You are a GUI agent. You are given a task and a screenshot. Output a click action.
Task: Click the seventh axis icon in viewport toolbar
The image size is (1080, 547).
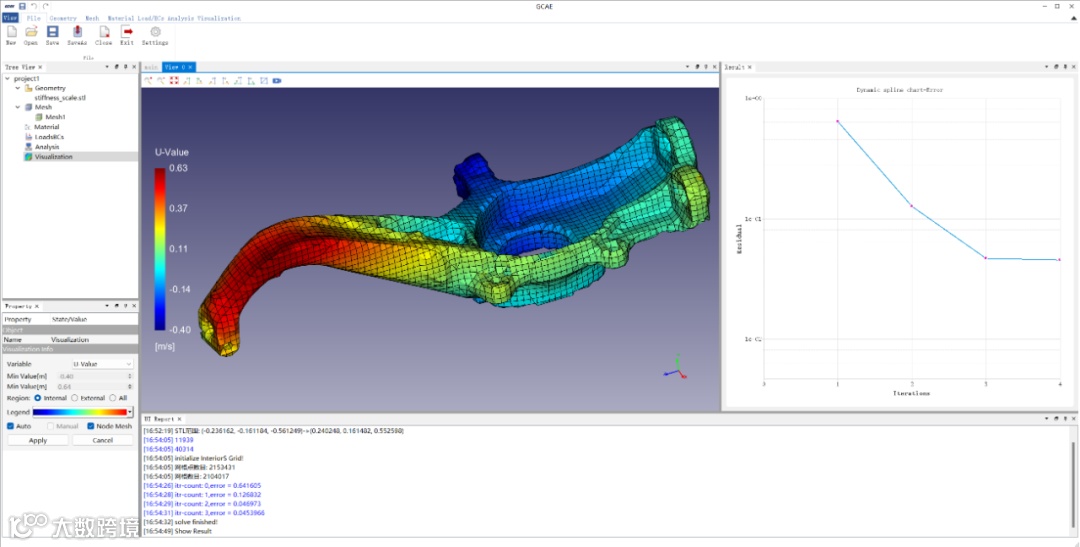click(225, 81)
